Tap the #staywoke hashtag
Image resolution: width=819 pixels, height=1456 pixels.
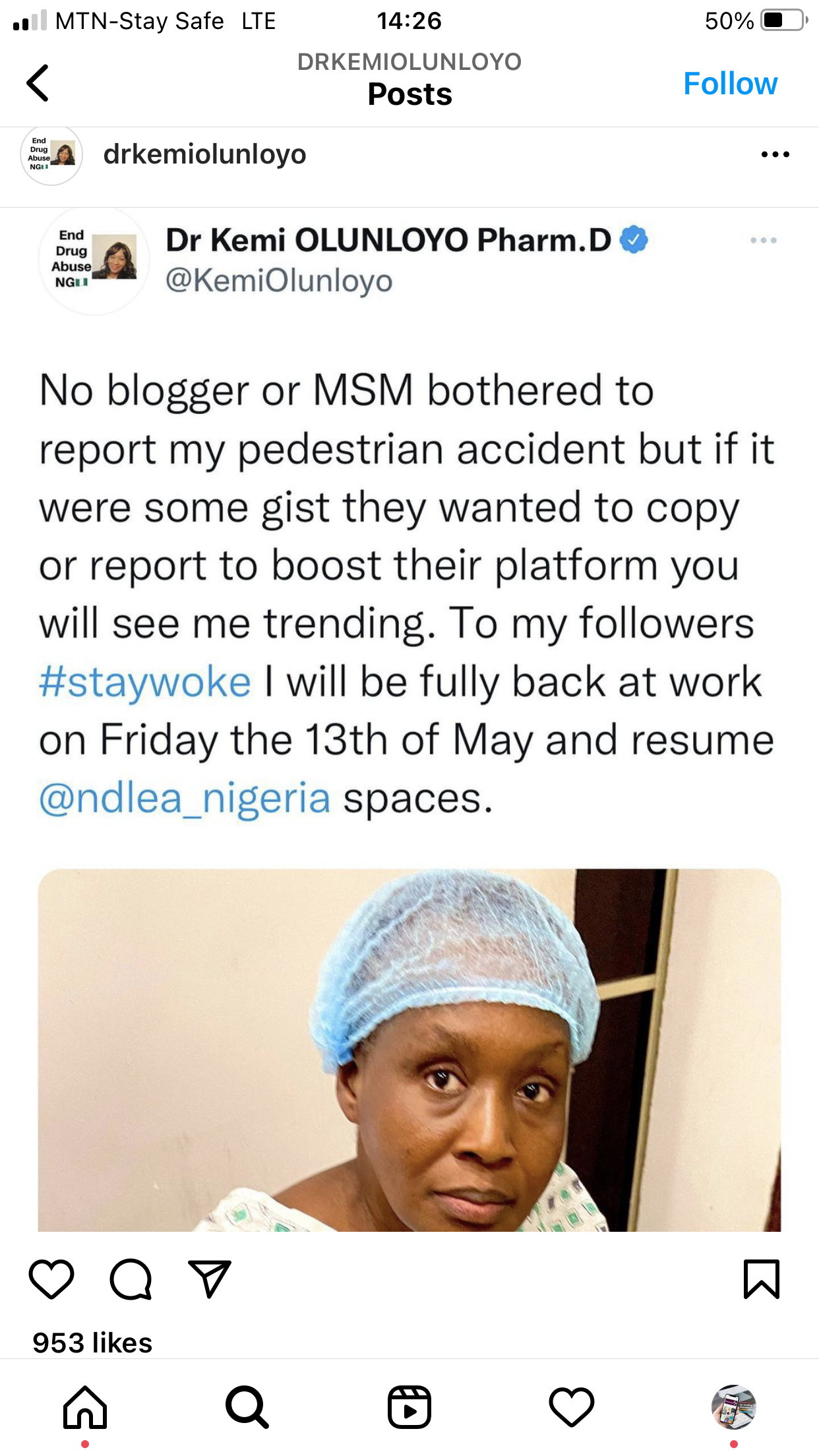point(145,682)
